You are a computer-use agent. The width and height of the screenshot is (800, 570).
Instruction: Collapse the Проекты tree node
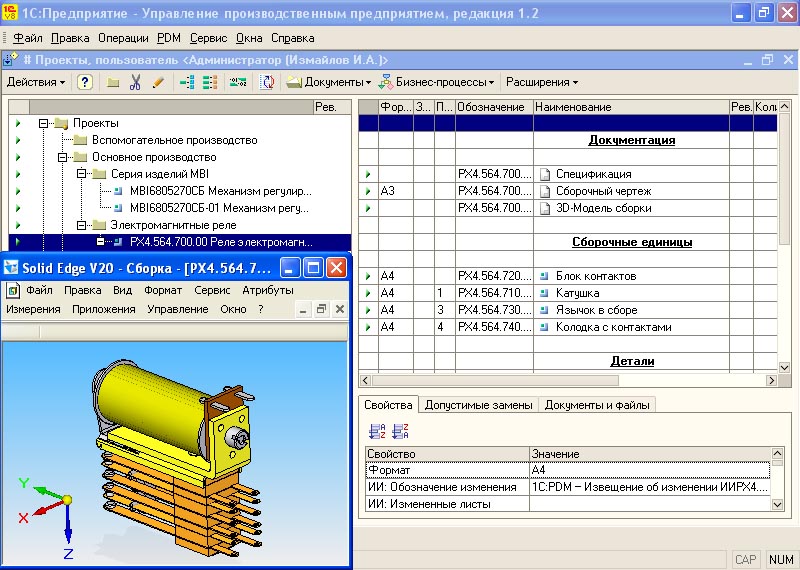(43, 123)
